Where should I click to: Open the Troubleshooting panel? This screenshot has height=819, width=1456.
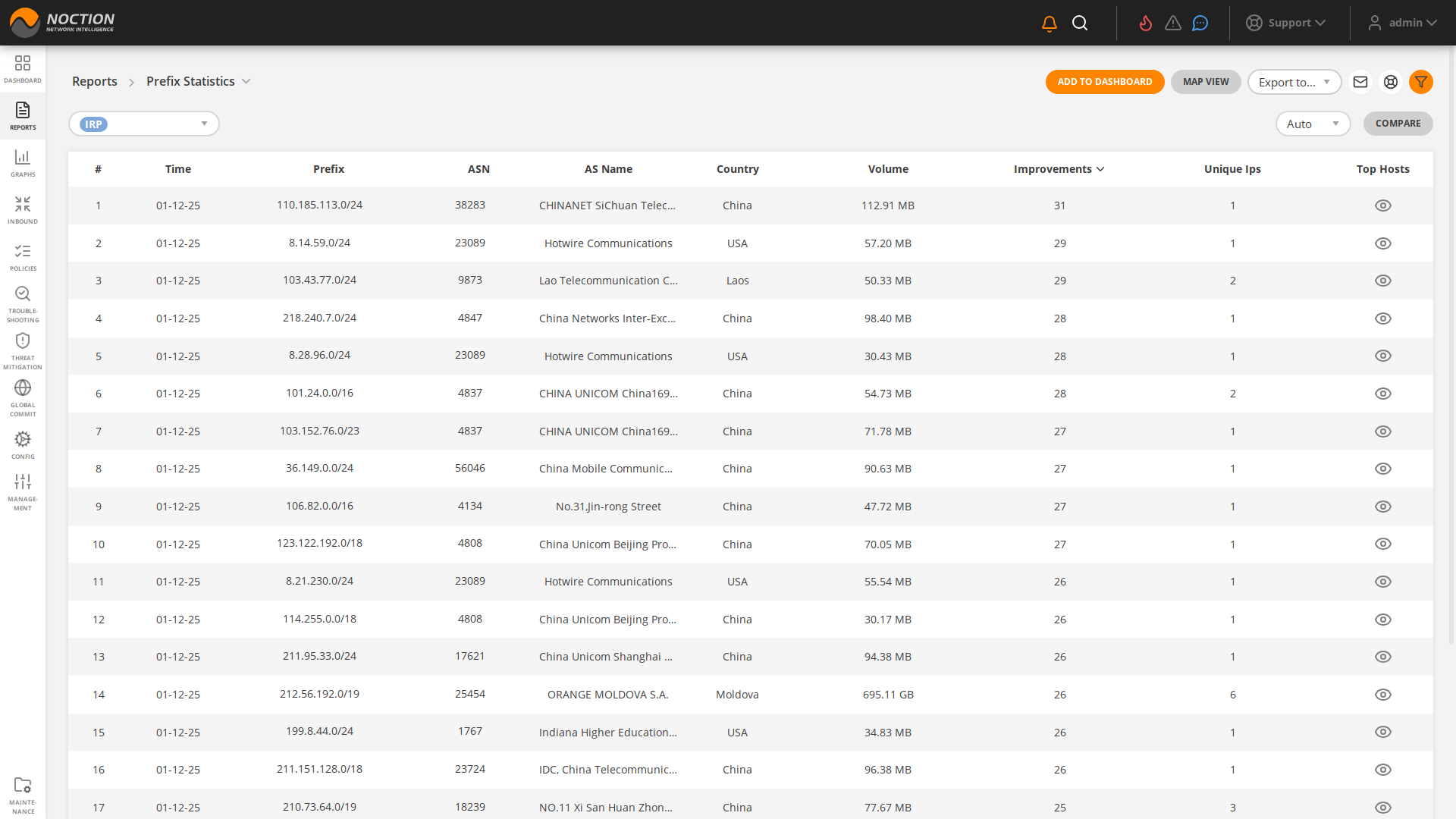click(x=23, y=302)
